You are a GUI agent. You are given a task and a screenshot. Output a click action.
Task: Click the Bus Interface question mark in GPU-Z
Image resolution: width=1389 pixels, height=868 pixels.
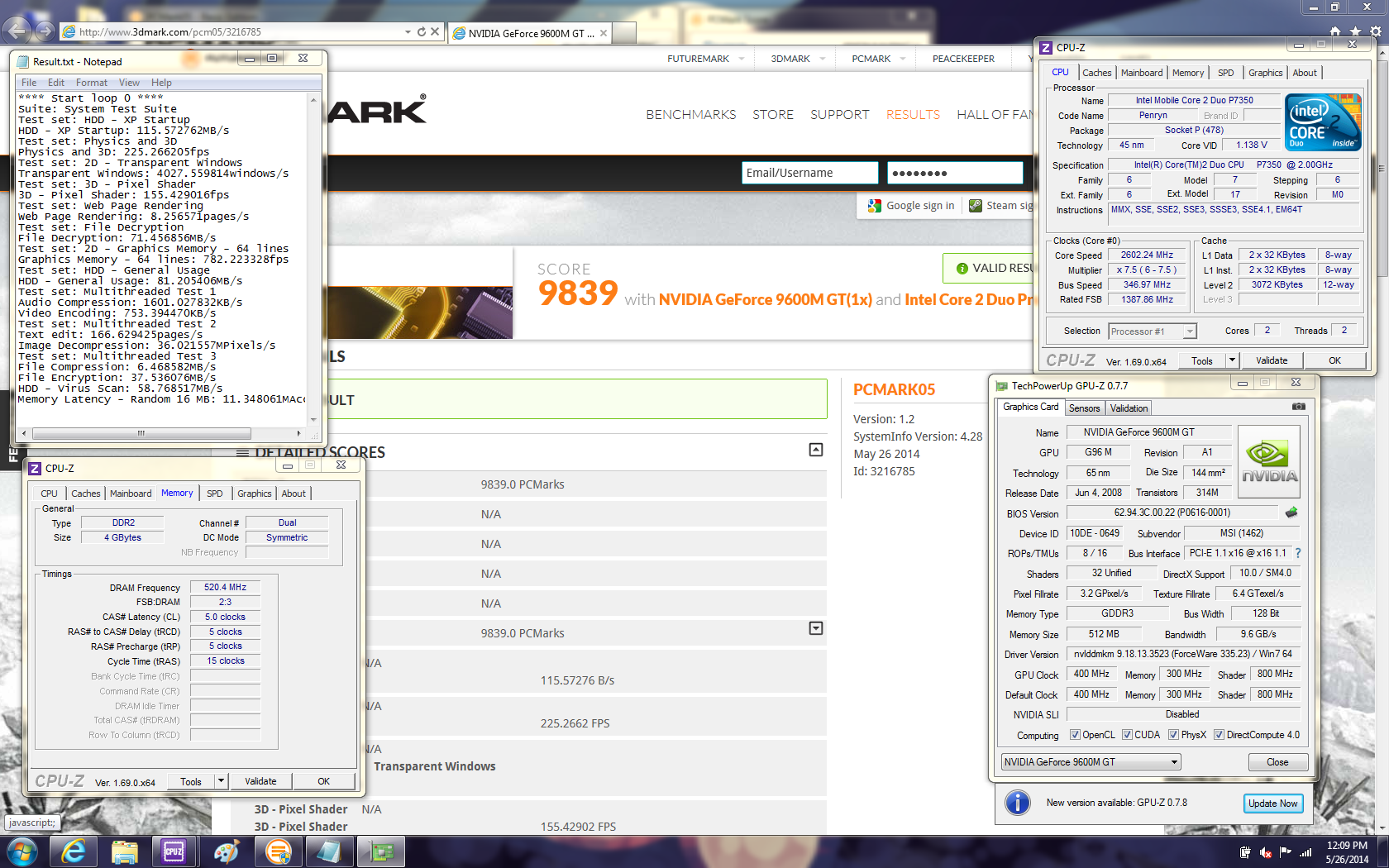point(1298,553)
